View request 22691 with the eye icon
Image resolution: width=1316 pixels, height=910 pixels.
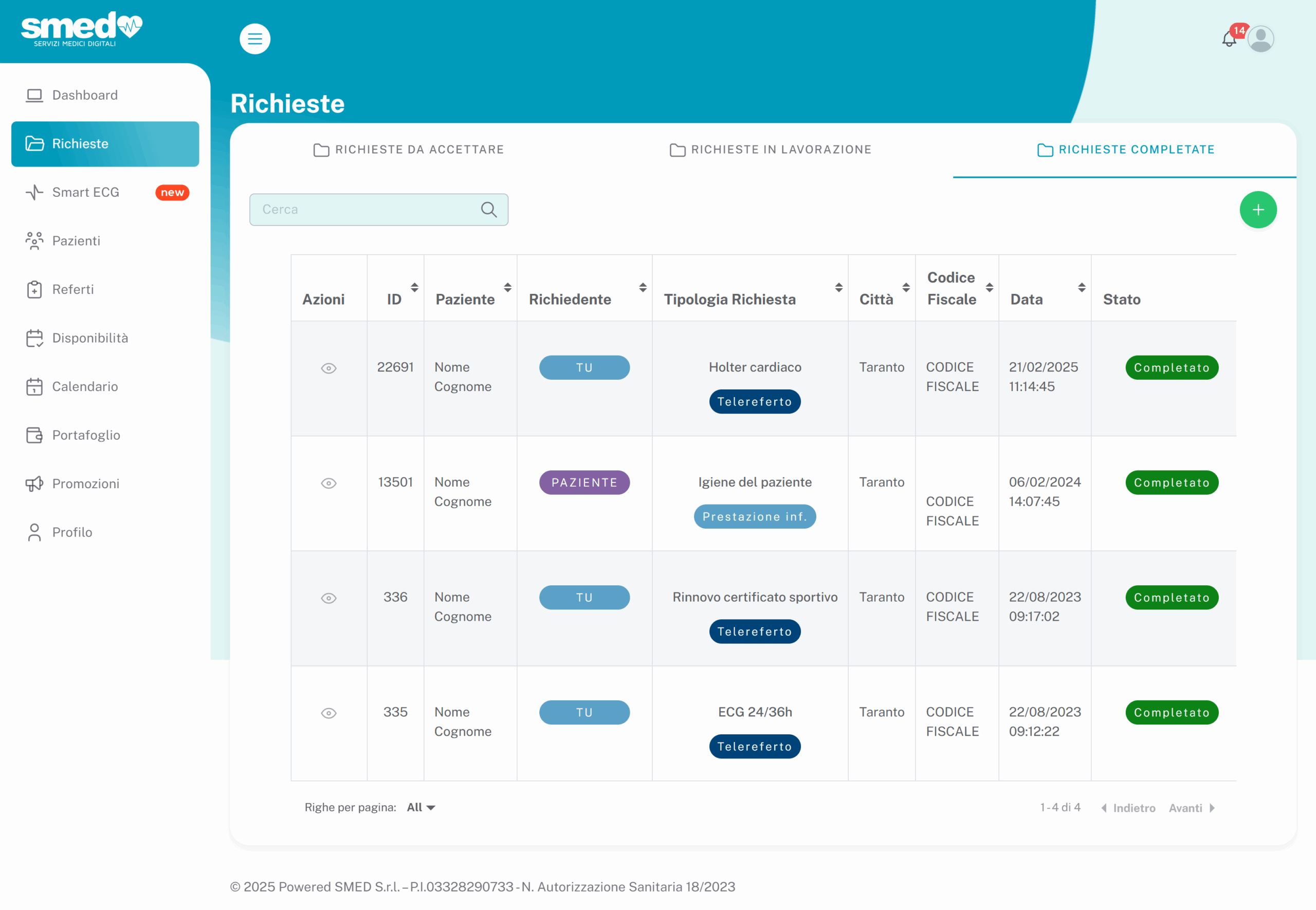click(328, 368)
